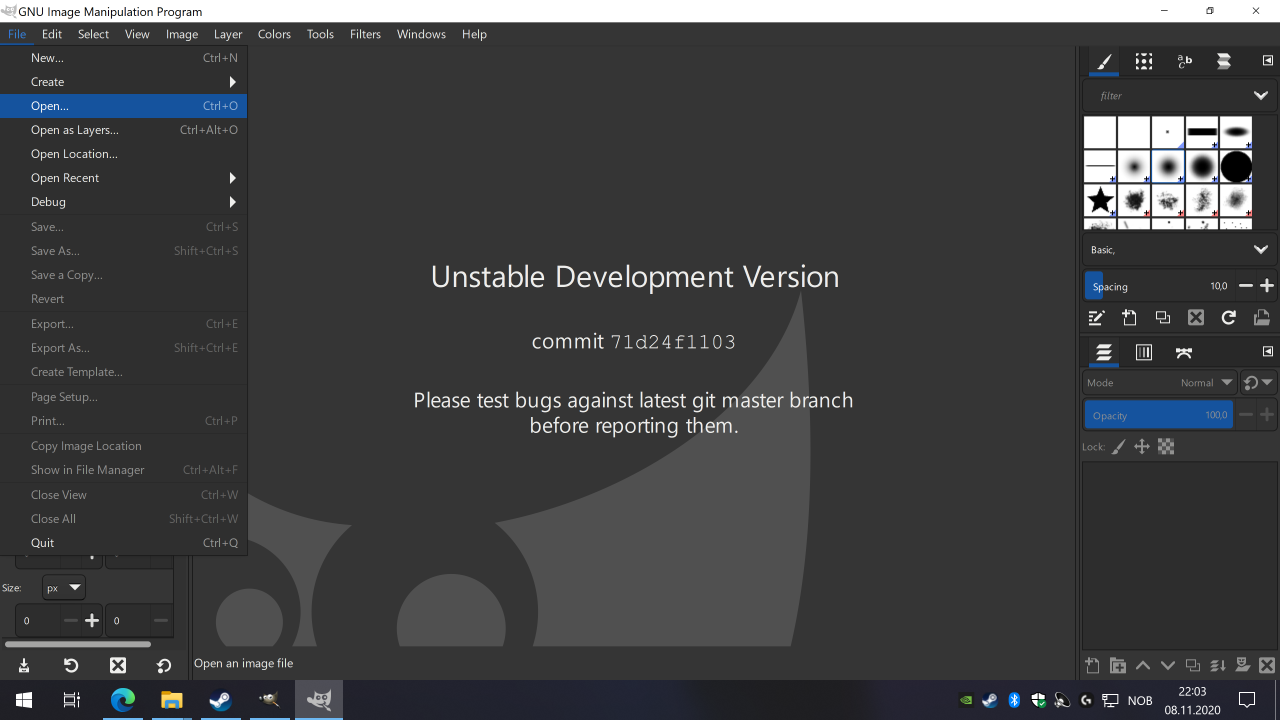Expand the 'Debug' submenu
This screenshot has height=720, width=1280.
coord(124,202)
